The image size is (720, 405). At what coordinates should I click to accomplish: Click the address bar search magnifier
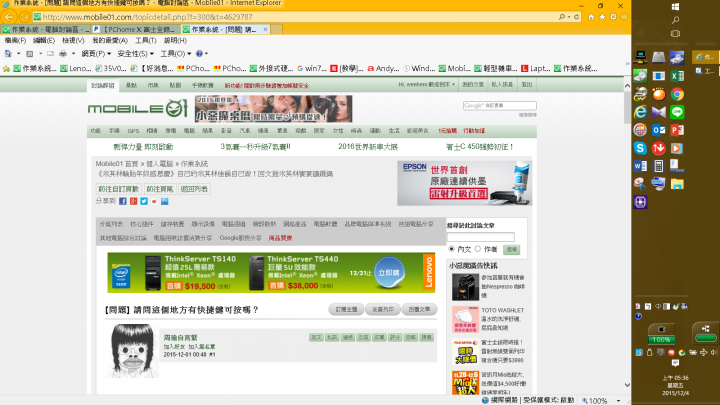[x=562, y=17]
